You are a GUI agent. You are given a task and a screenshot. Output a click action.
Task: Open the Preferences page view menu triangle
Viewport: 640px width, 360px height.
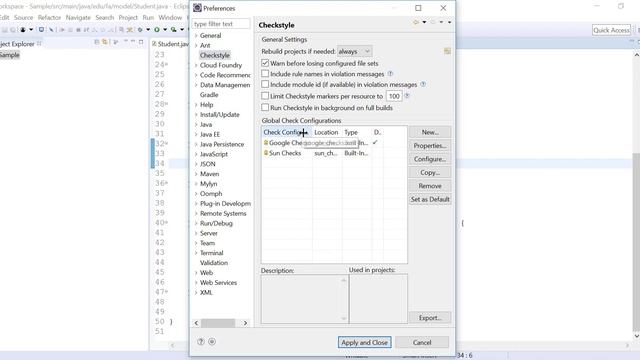(449, 22)
